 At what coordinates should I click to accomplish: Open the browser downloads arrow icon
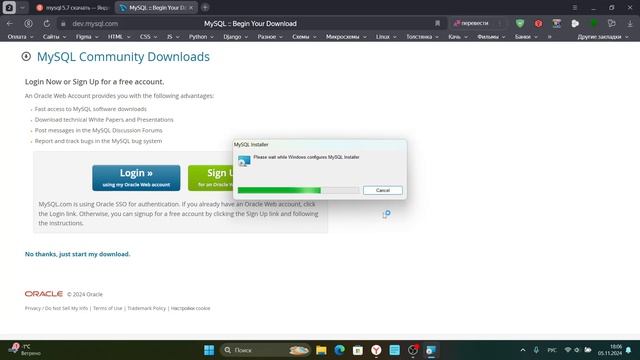coord(630,23)
